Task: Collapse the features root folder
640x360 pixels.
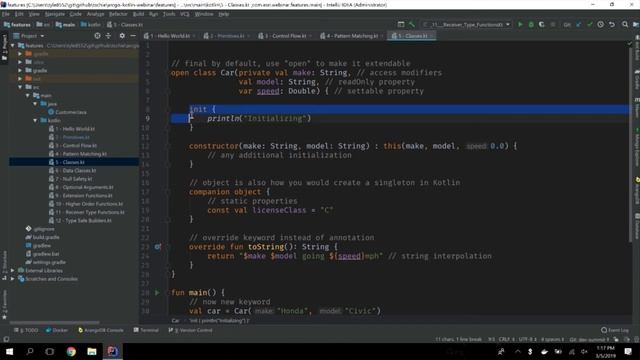Action: tap(13, 46)
